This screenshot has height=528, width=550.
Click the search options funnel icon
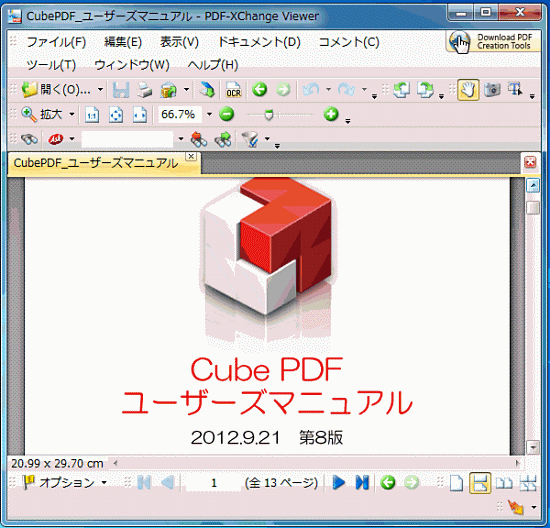click(x=250, y=139)
